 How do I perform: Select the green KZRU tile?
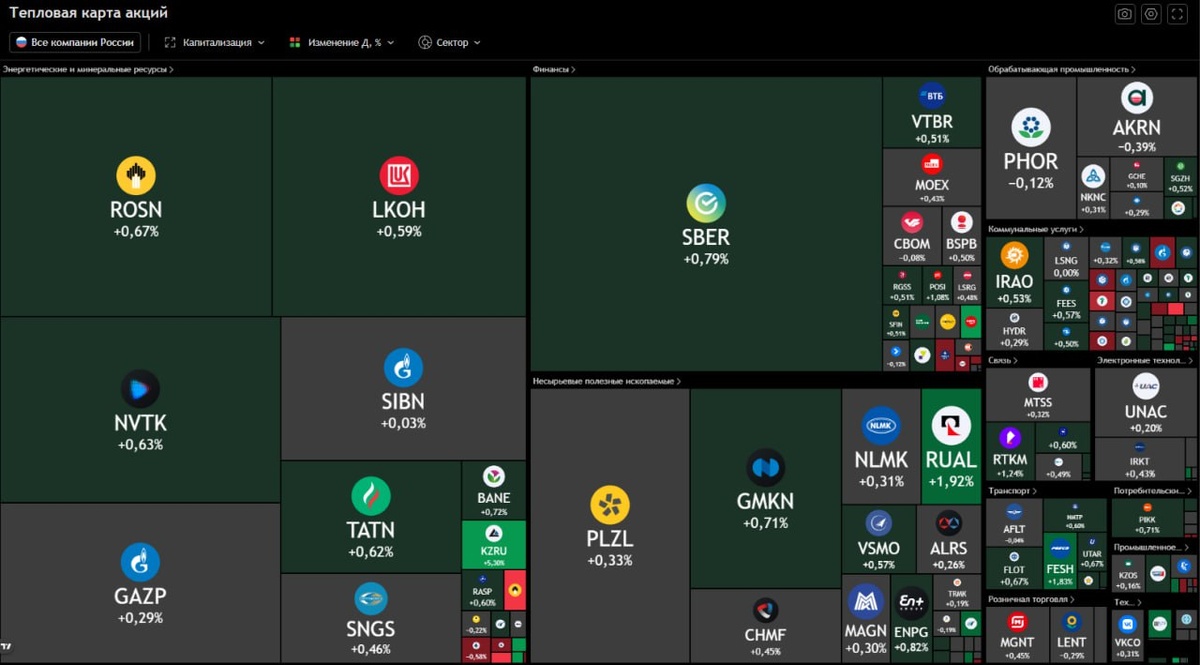click(x=493, y=545)
